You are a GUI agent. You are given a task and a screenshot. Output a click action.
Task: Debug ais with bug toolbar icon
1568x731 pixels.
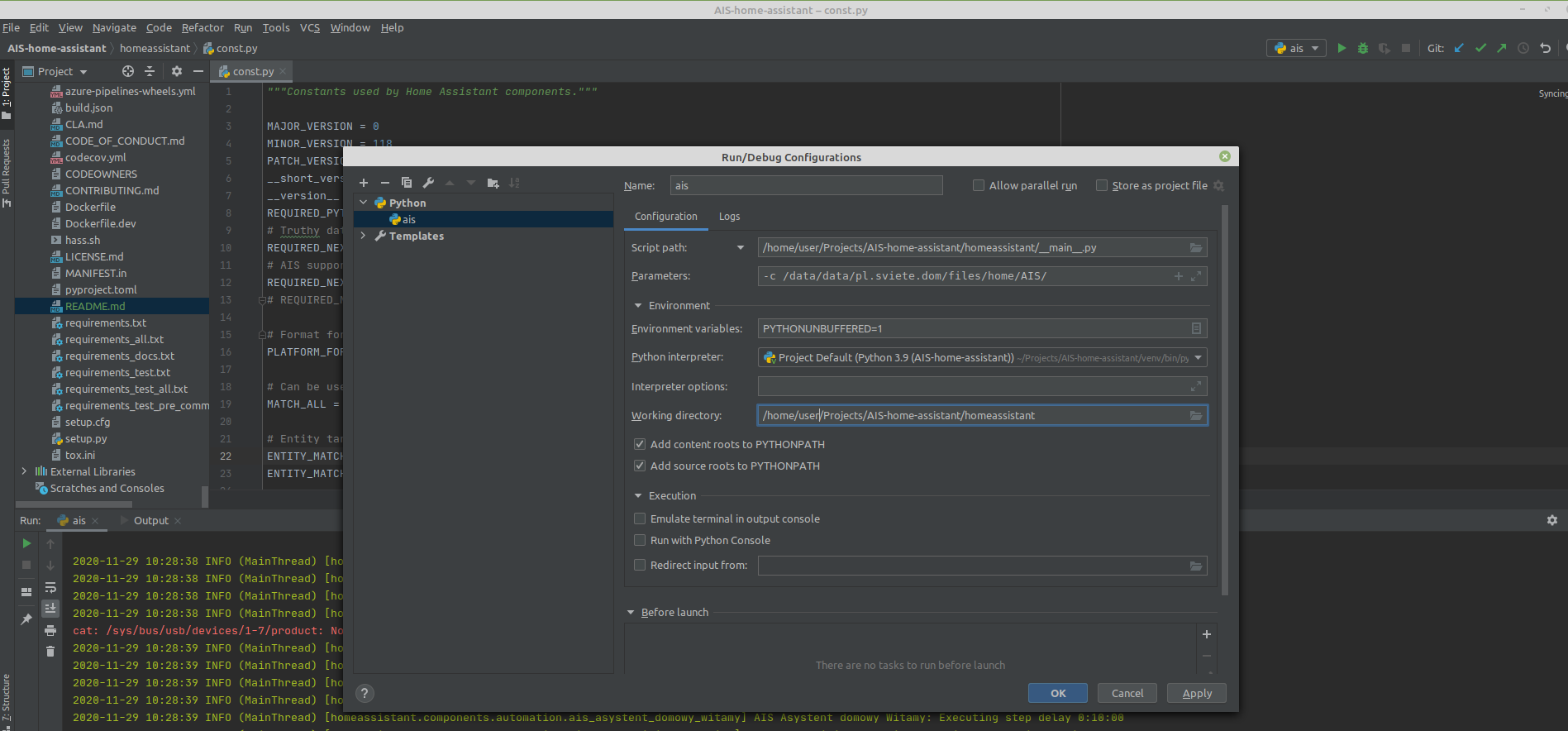[1363, 48]
